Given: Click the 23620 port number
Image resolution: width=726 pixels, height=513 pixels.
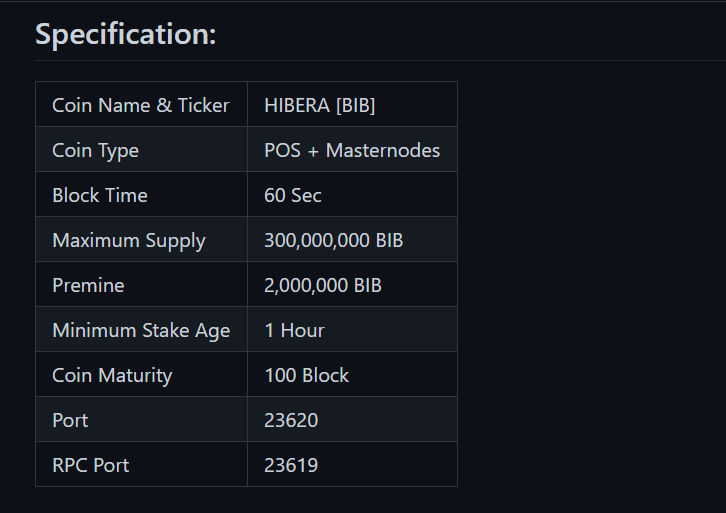Looking at the screenshot, I should pos(291,420).
